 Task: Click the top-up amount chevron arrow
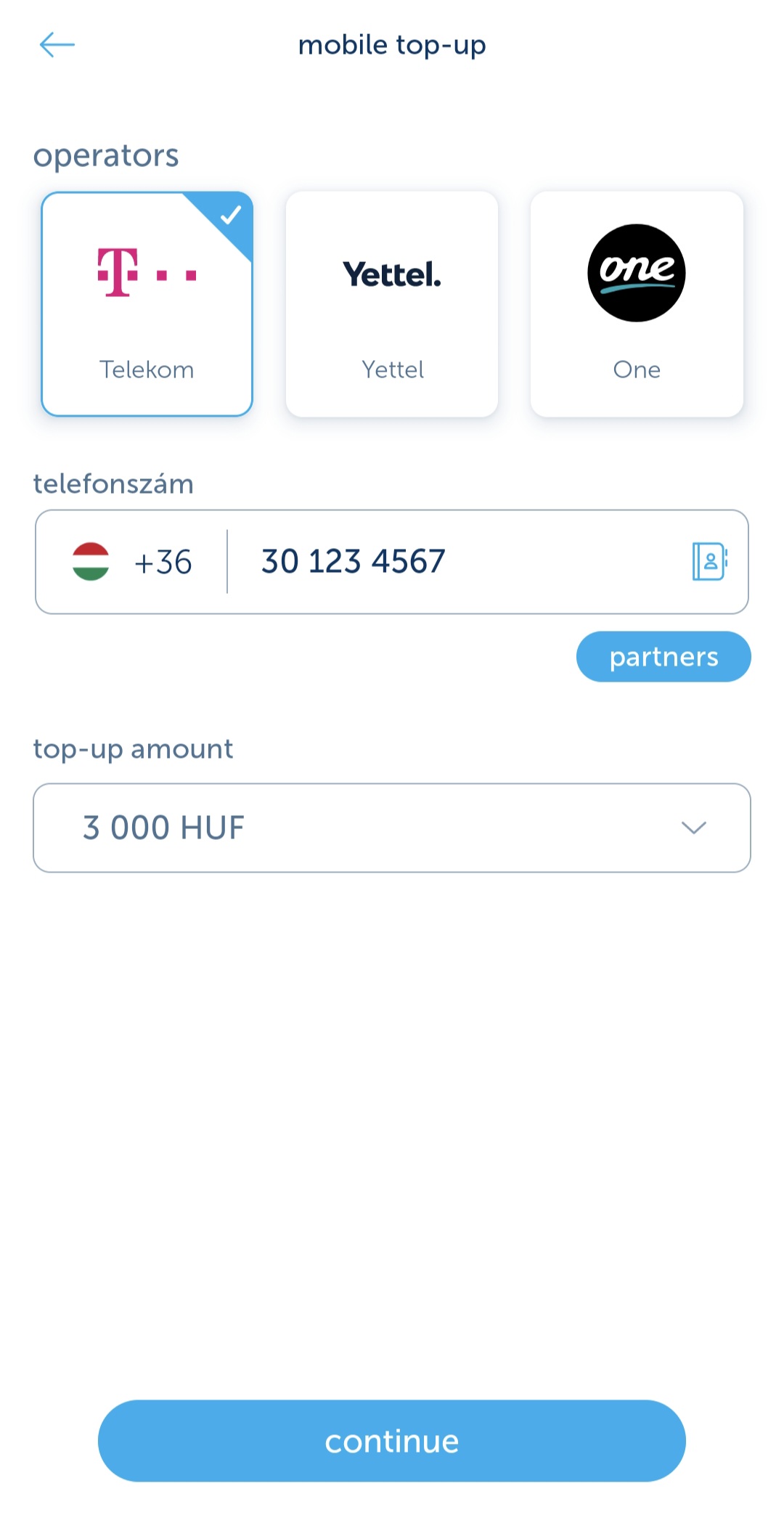693,828
